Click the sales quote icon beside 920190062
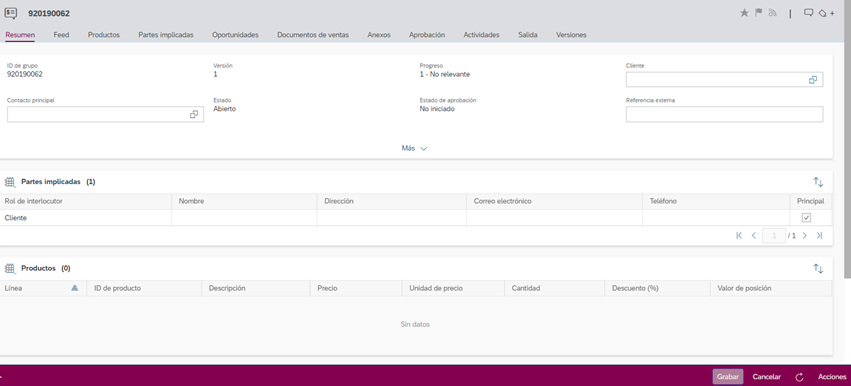 (10, 13)
